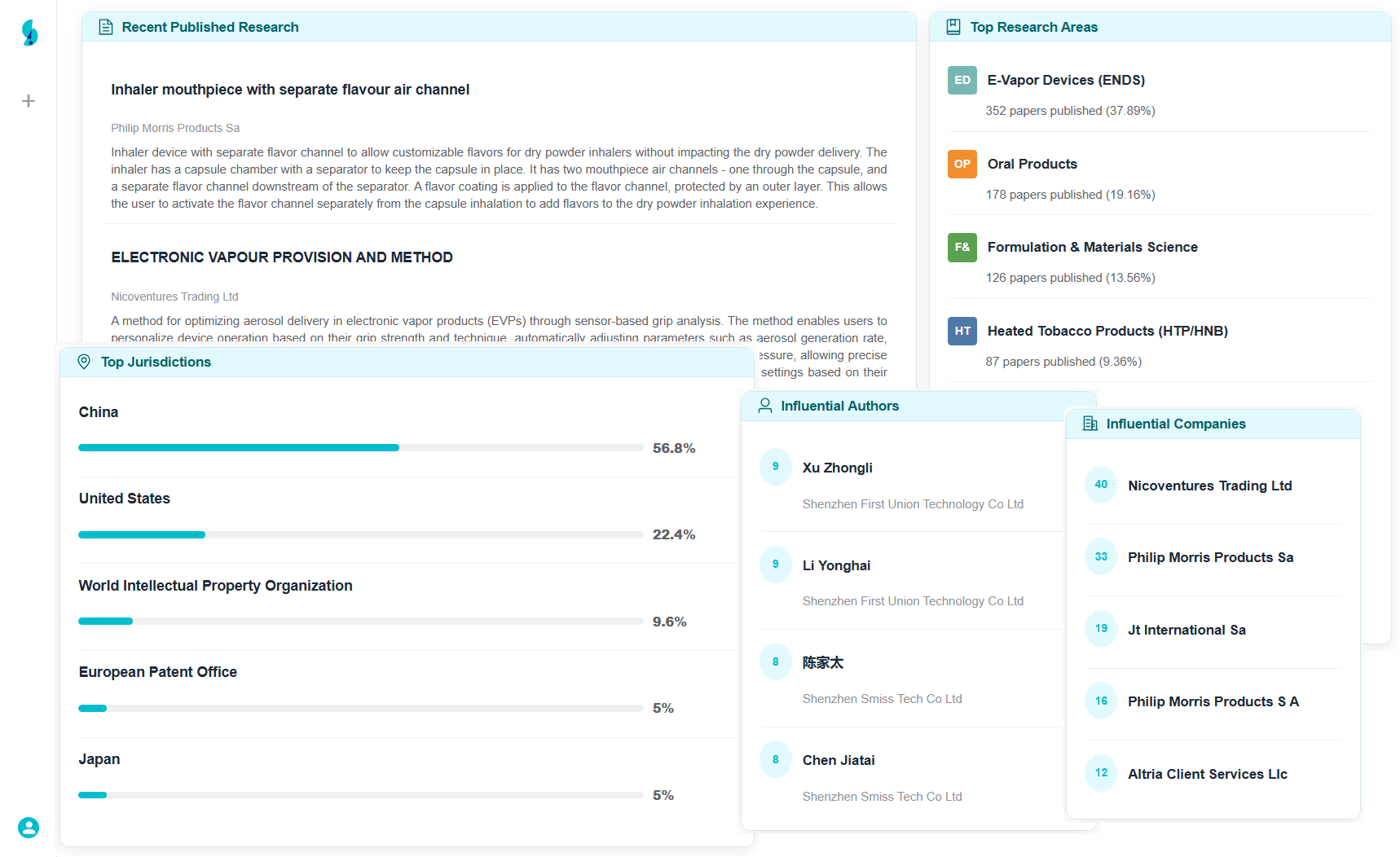Click the Recent Published Research document icon
The image size is (1400, 857).
pos(106,27)
